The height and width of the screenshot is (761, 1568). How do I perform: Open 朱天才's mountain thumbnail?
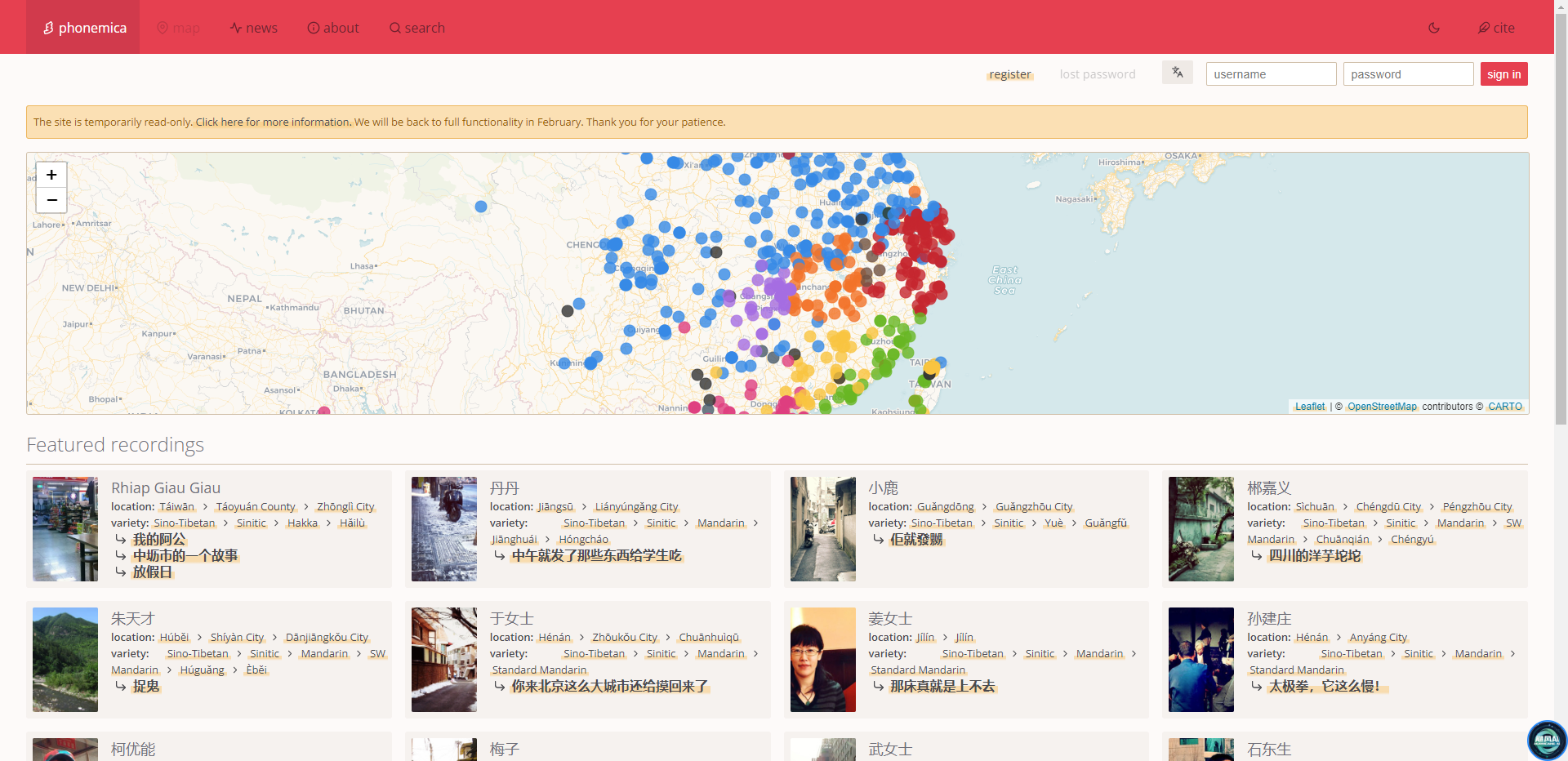pyautogui.click(x=65, y=660)
